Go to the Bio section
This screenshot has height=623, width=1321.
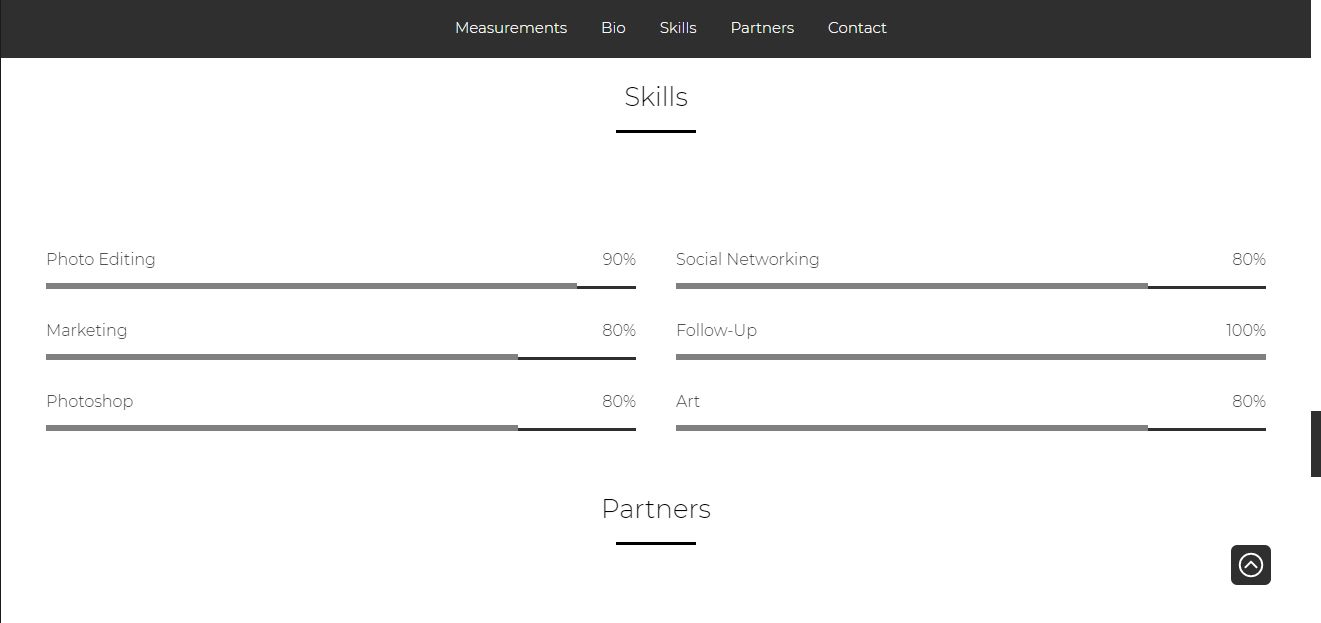click(x=613, y=28)
